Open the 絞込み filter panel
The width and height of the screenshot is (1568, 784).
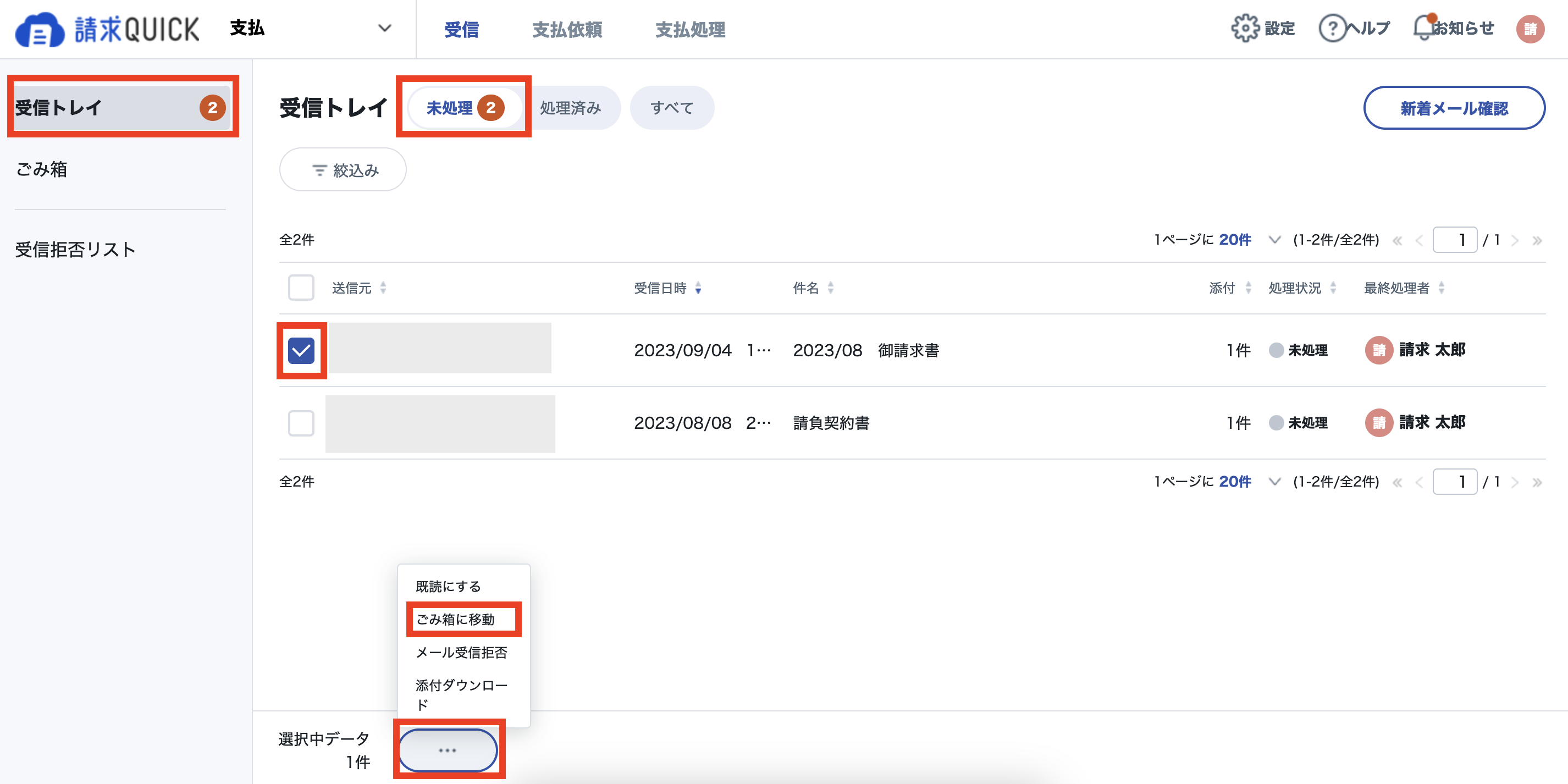(x=343, y=170)
